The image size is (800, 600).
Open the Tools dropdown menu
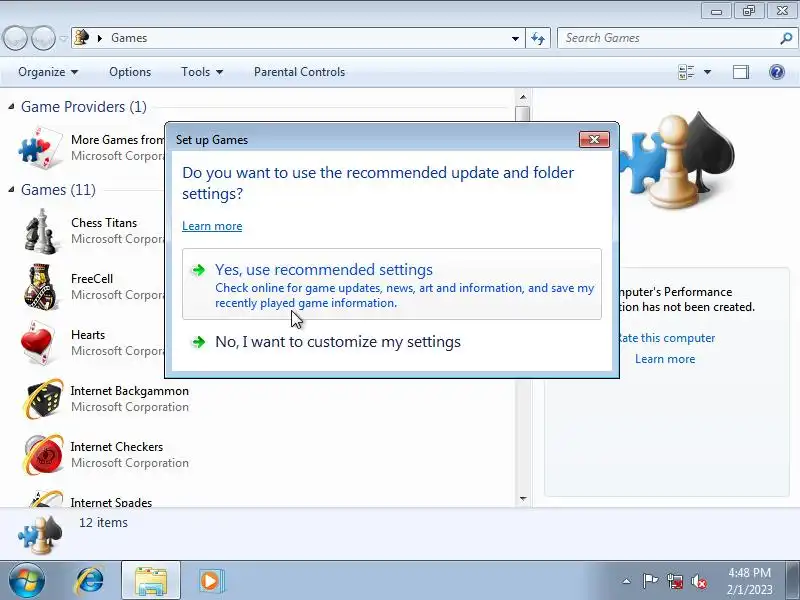tap(202, 72)
